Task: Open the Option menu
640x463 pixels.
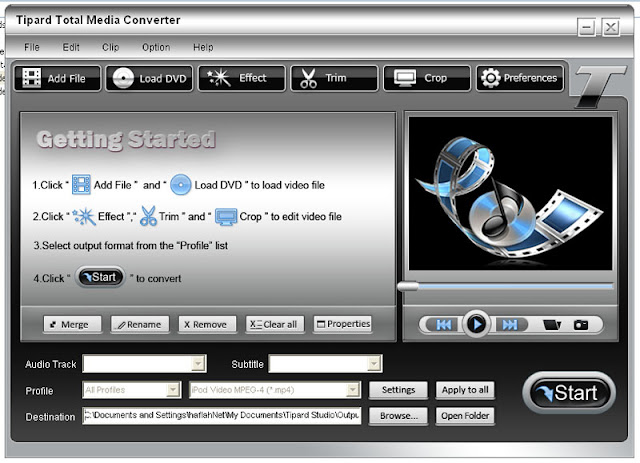Action: point(156,47)
